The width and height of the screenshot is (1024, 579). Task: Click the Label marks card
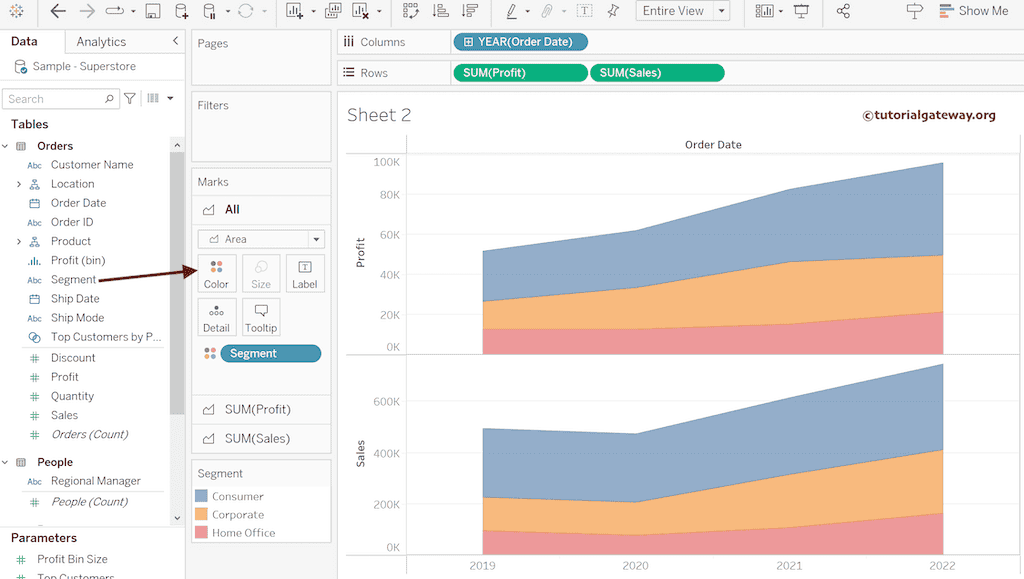click(305, 273)
